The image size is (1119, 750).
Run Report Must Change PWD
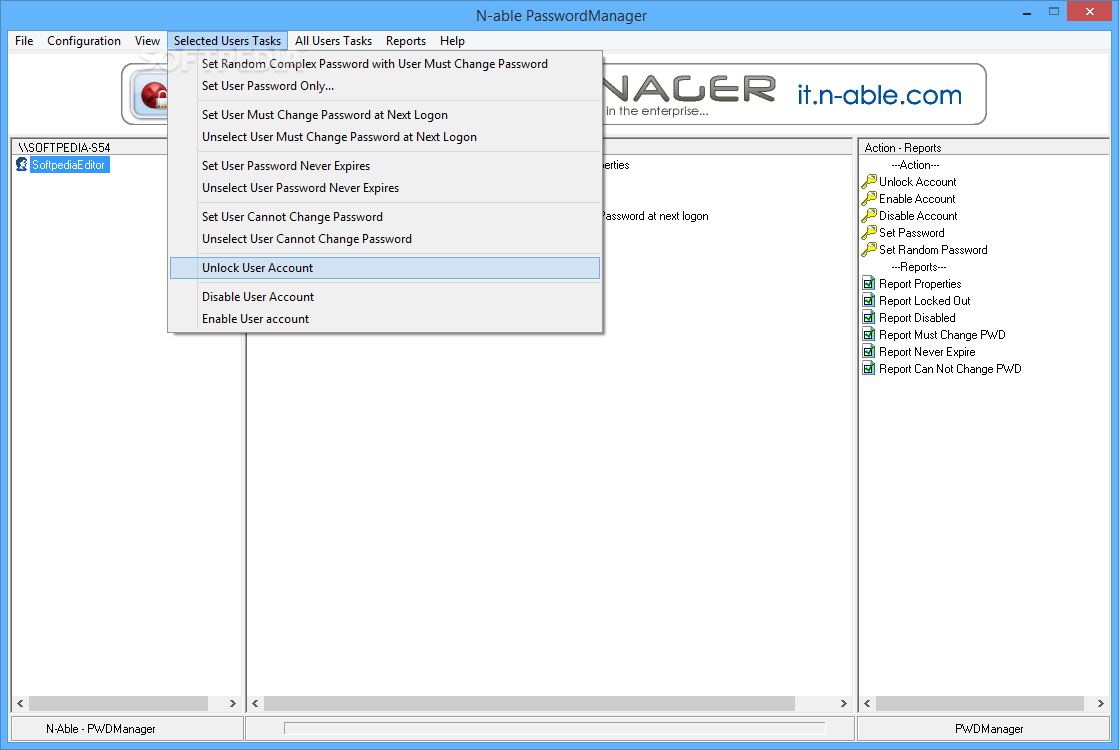coord(942,335)
